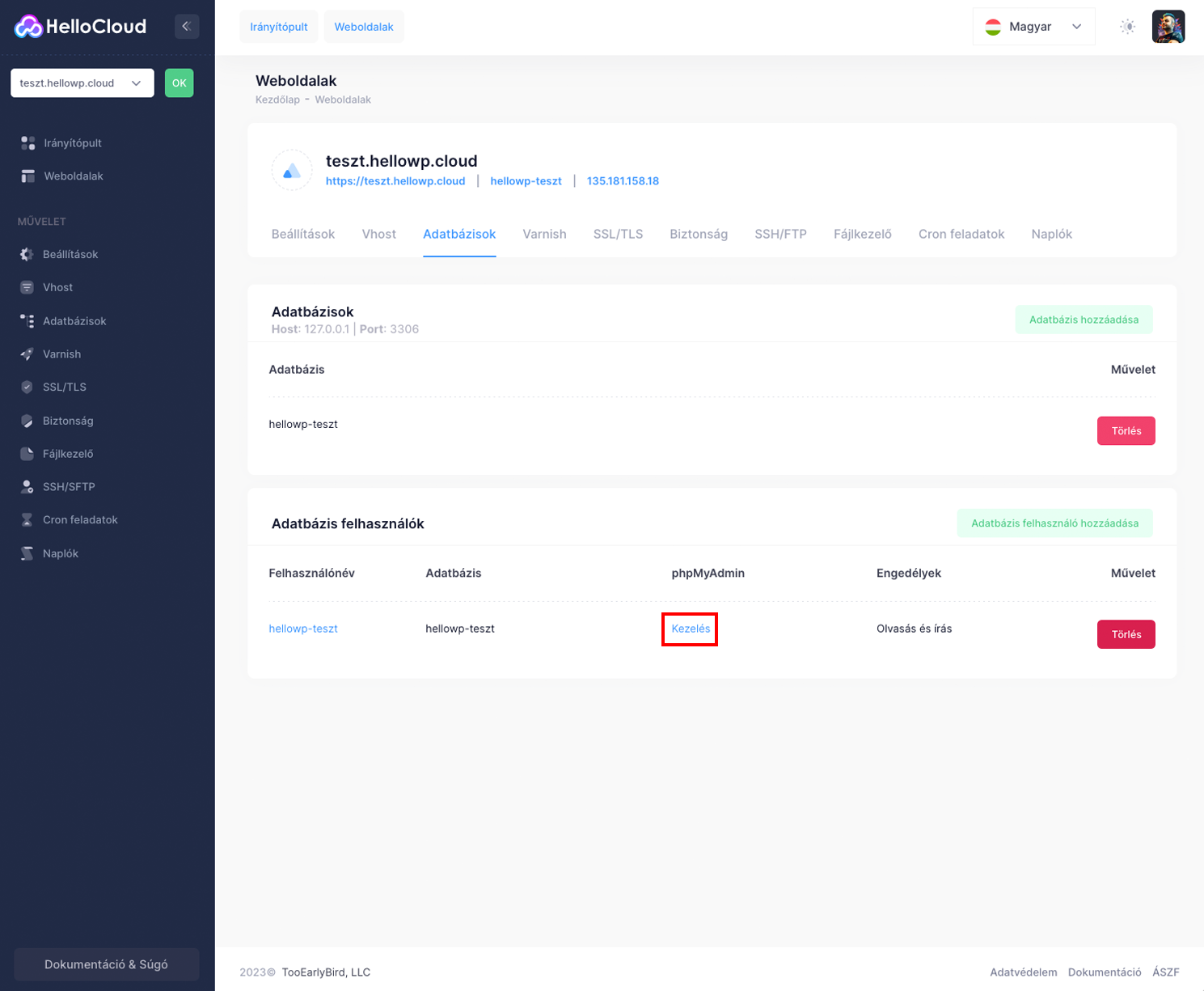Click the SSL/TLS shield icon in sidebar
1204x991 pixels.
(27, 388)
